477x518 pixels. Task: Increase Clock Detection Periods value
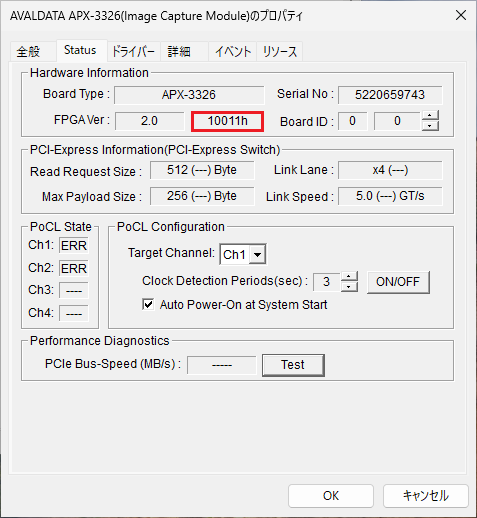tap(349, 276)
